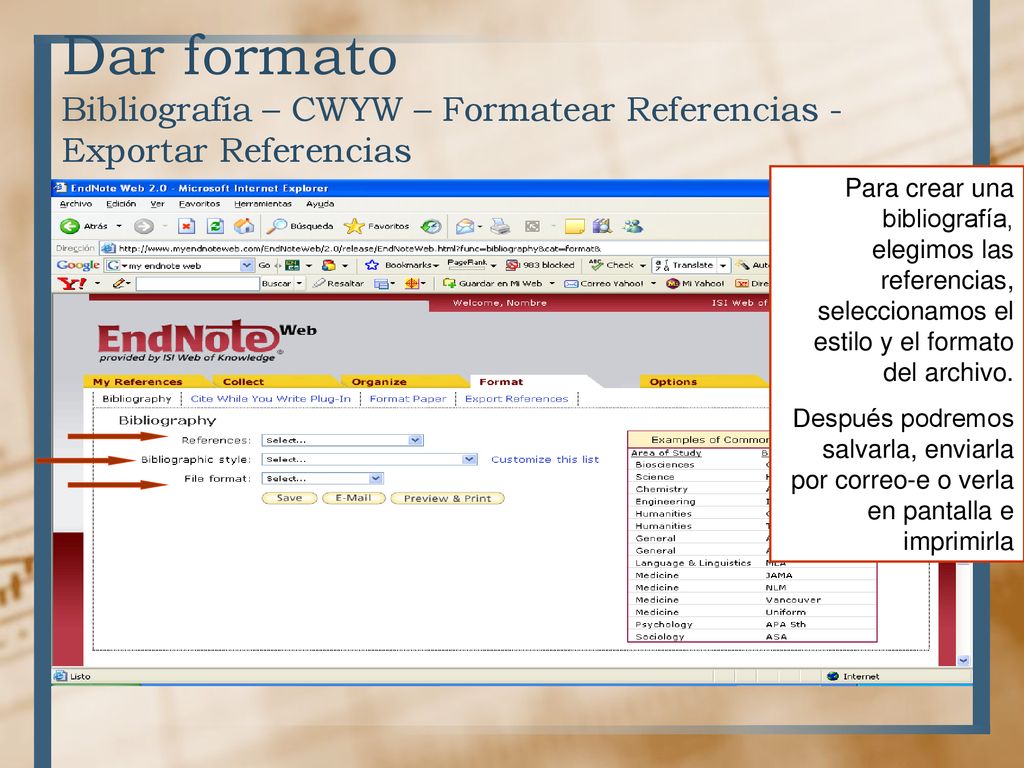1024x768 pixels.
Task: Open the Format Paper link
Action: point(408,398)
